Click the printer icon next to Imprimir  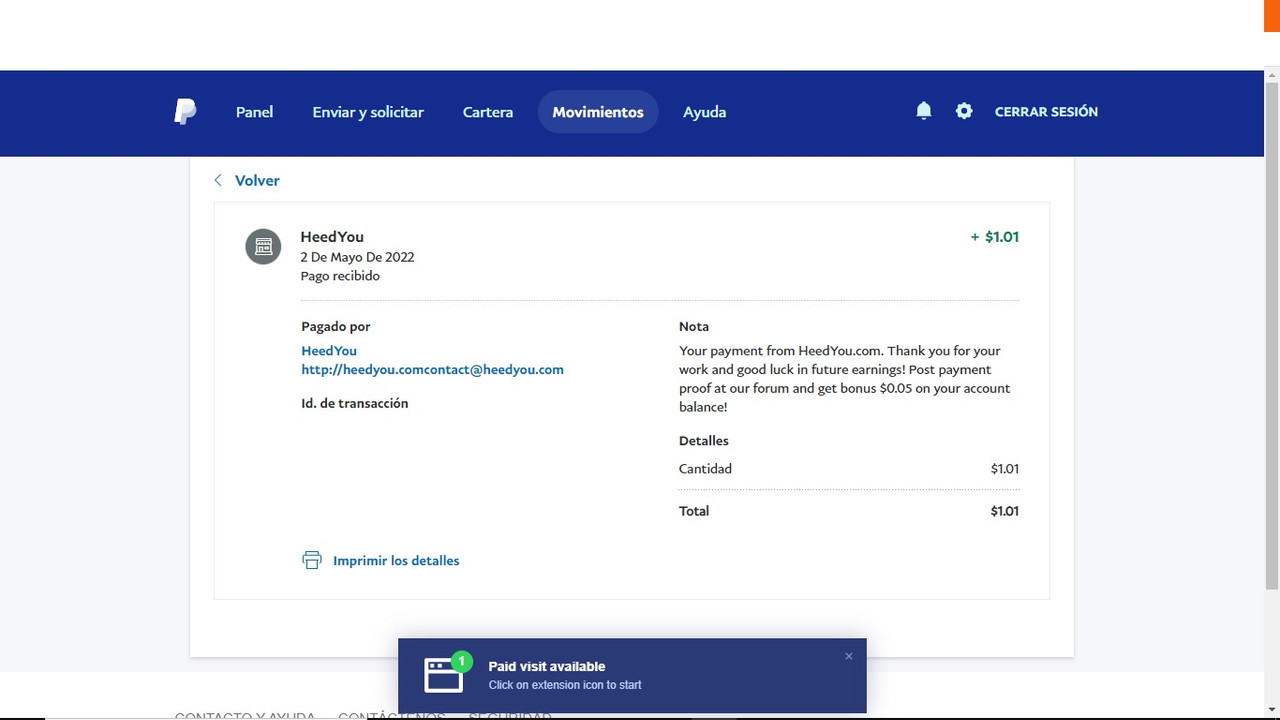(312, 560)
